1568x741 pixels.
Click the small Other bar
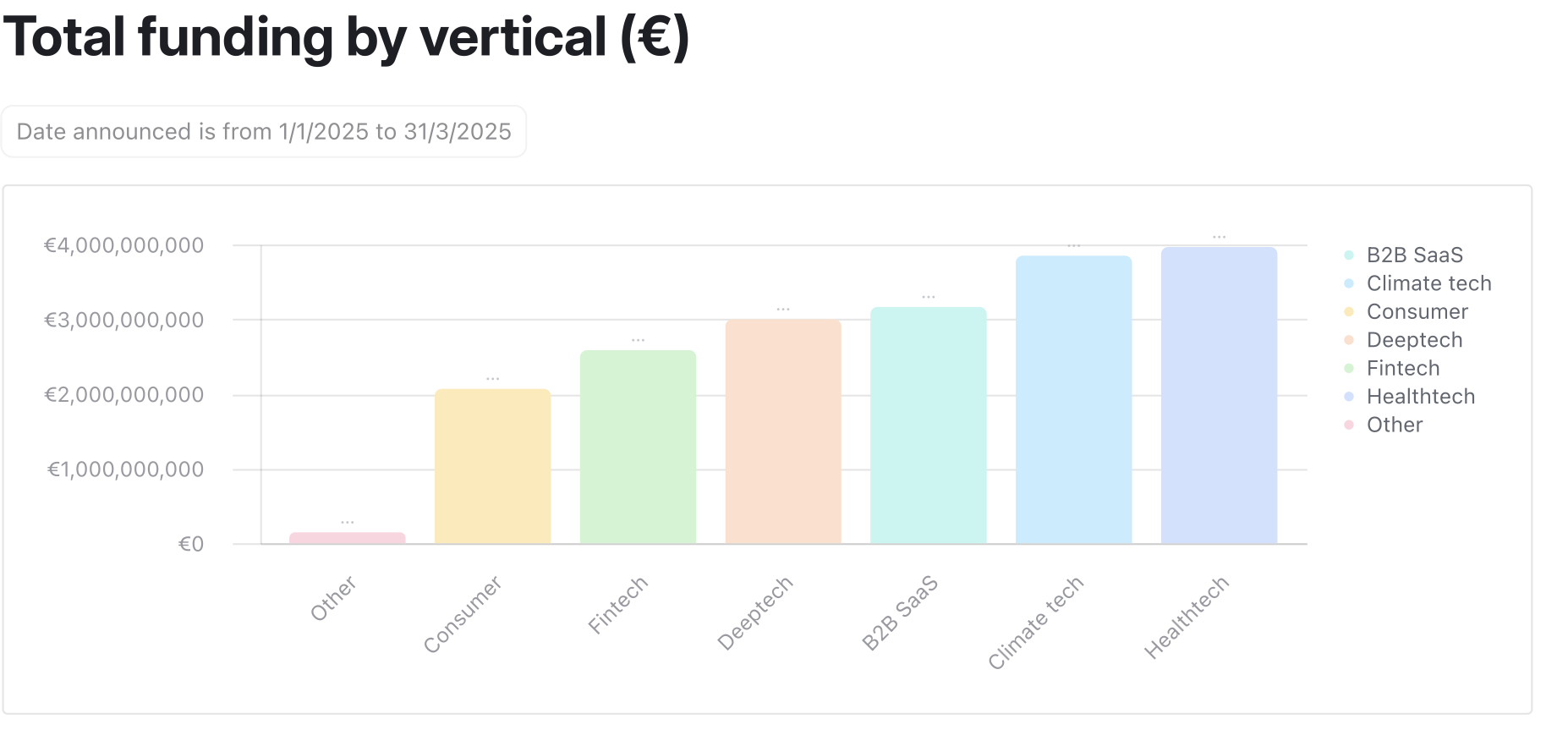[x=348, y=538]
